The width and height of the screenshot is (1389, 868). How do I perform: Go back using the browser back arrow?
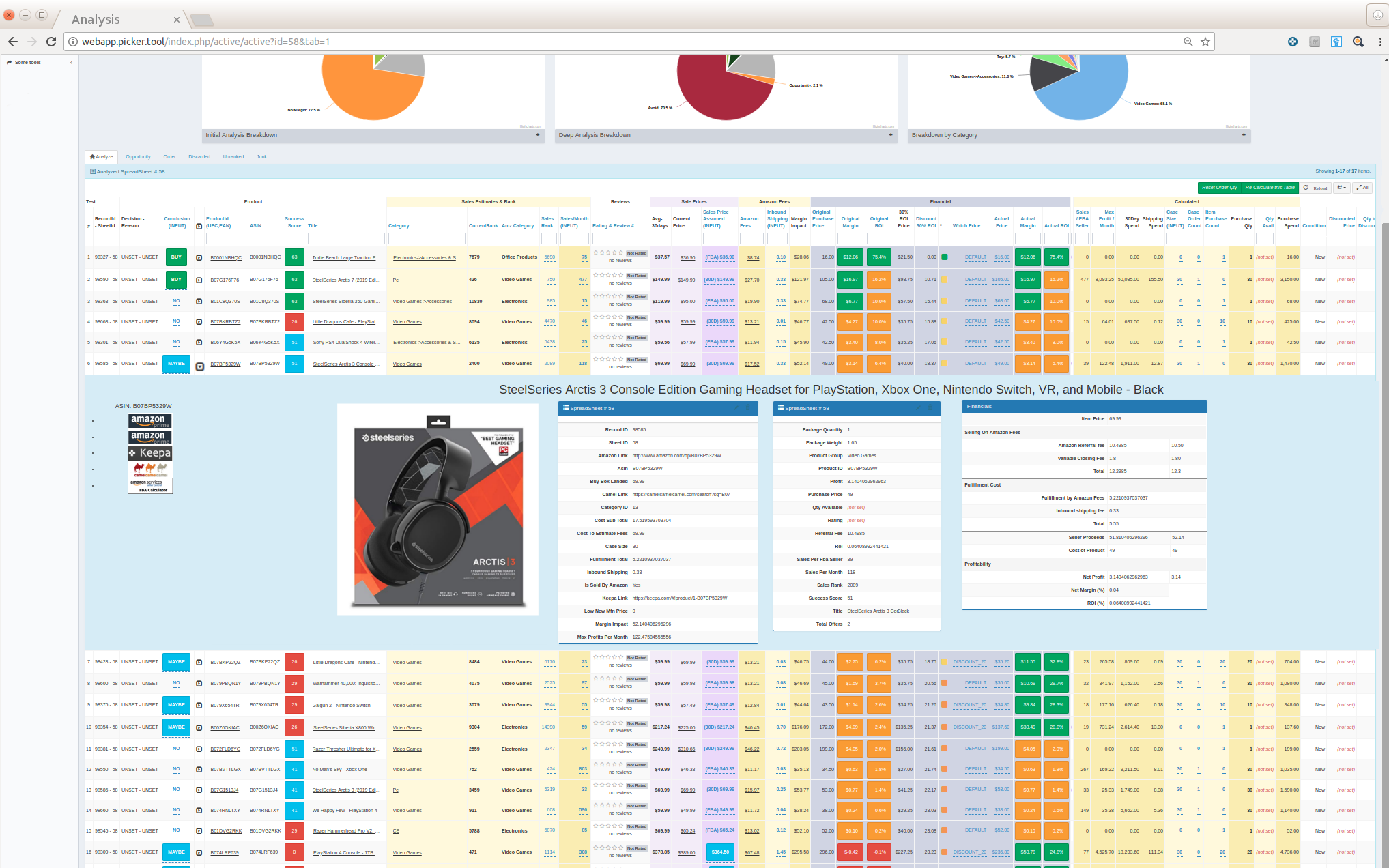(13, 42)
